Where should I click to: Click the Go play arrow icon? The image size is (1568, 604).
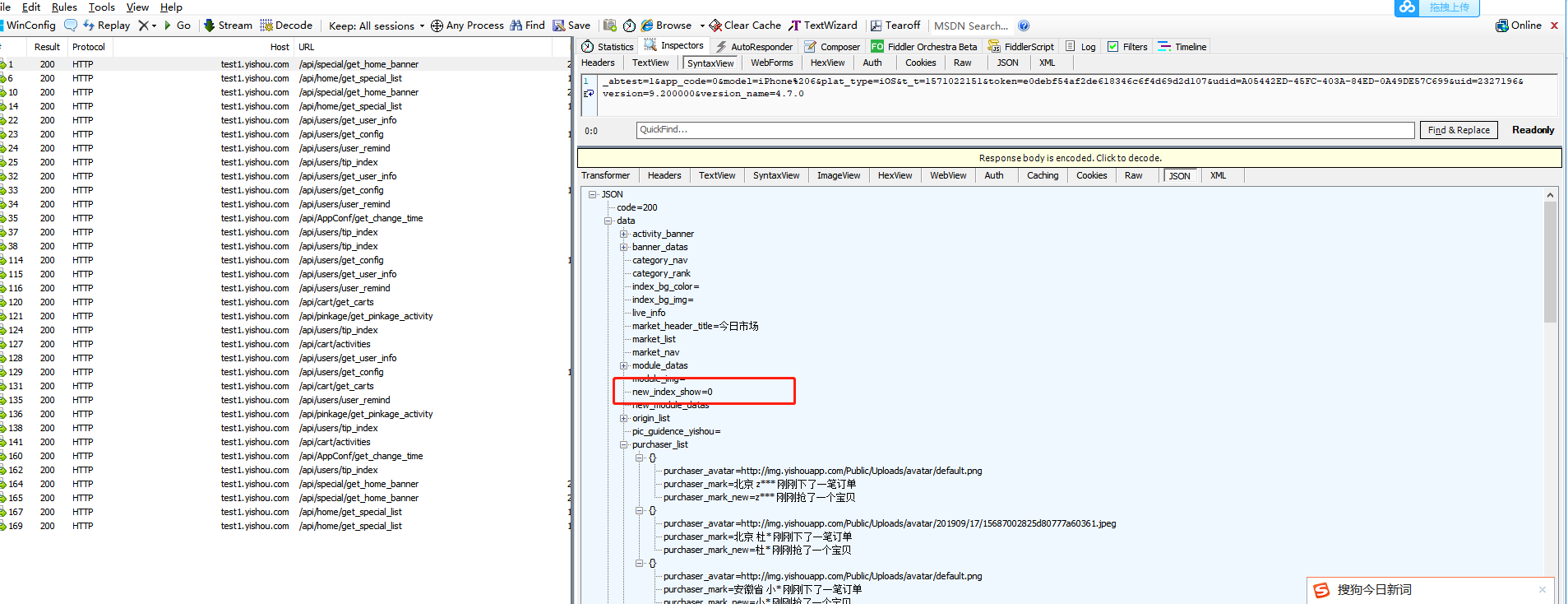click(168, 26)
